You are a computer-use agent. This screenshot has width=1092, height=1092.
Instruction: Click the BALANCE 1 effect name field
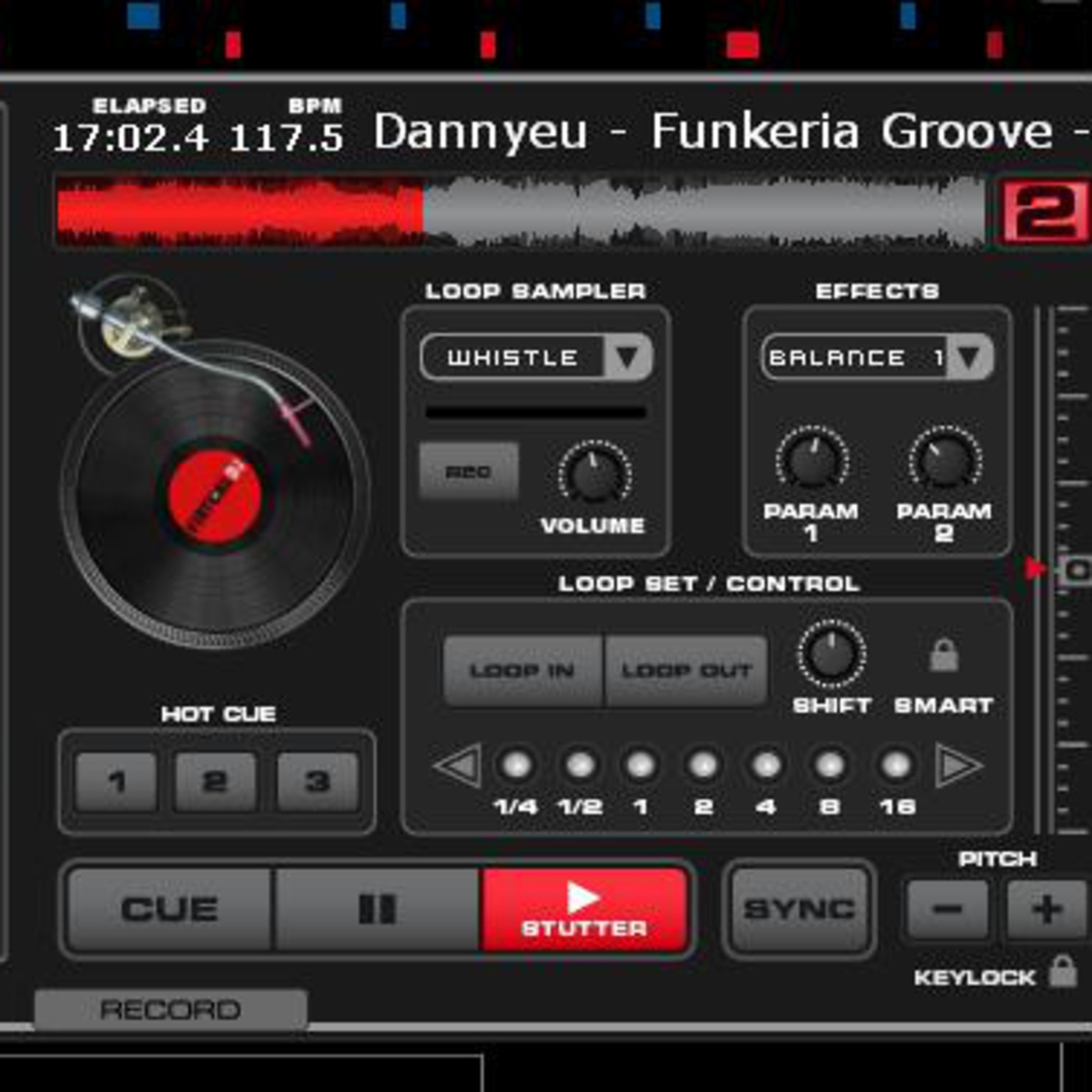[x=855, y=357]
